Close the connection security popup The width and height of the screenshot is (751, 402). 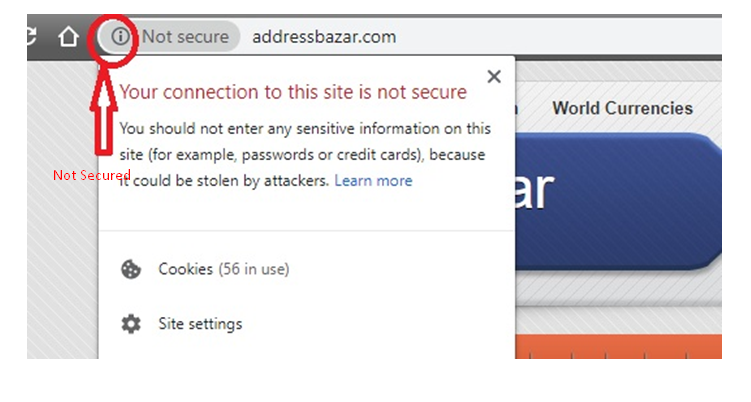pyautogui.click(x=493, y=76)
